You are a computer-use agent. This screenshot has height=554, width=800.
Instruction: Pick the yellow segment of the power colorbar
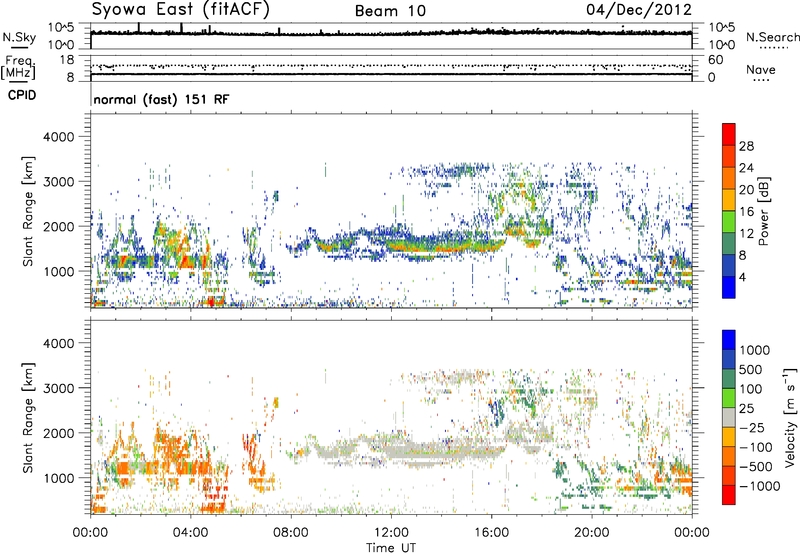[x=729, y=200]
